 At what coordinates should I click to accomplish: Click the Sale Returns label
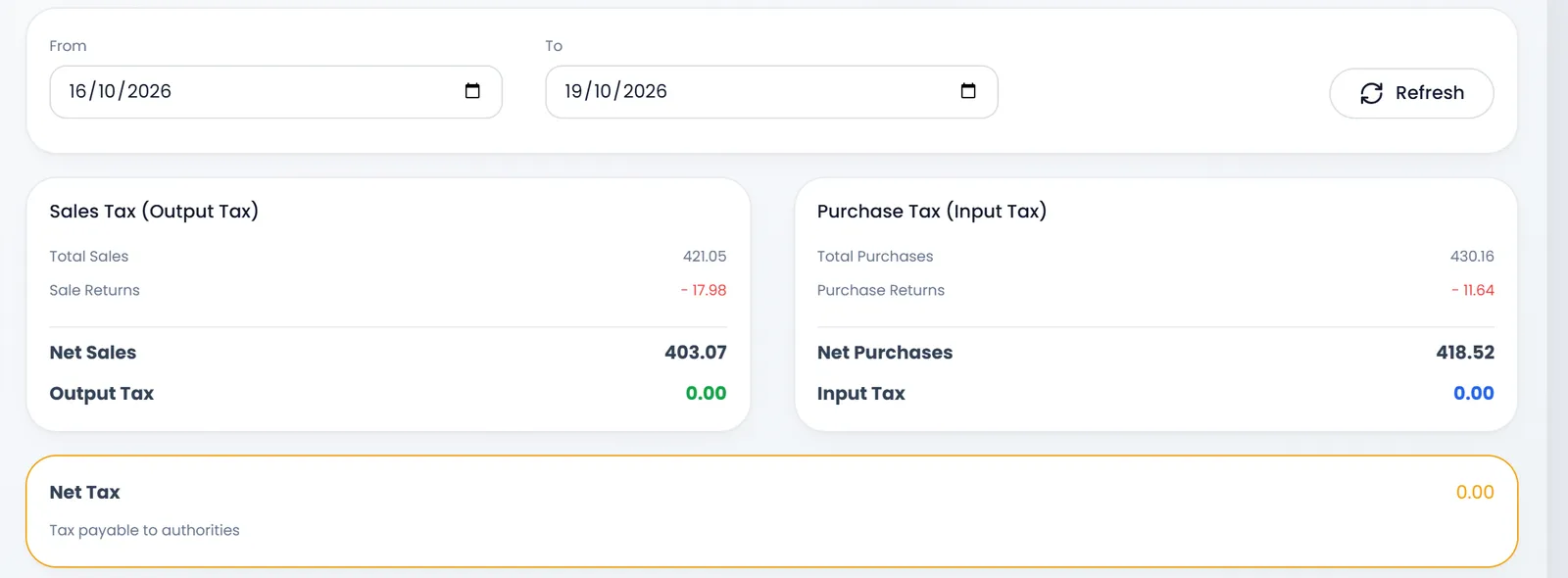tap(95, 290)
